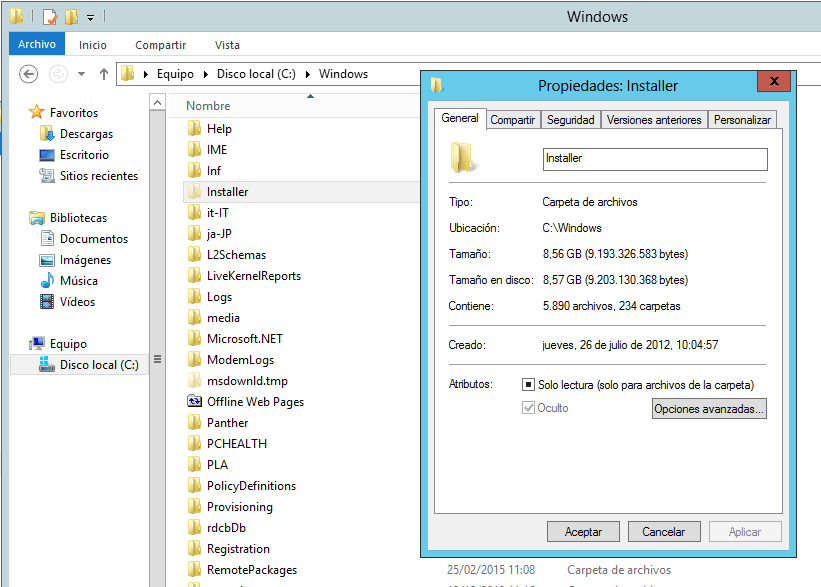The image size is (821, 587).
Task: Open Vídeos library icon
Action: coord(47,302)
